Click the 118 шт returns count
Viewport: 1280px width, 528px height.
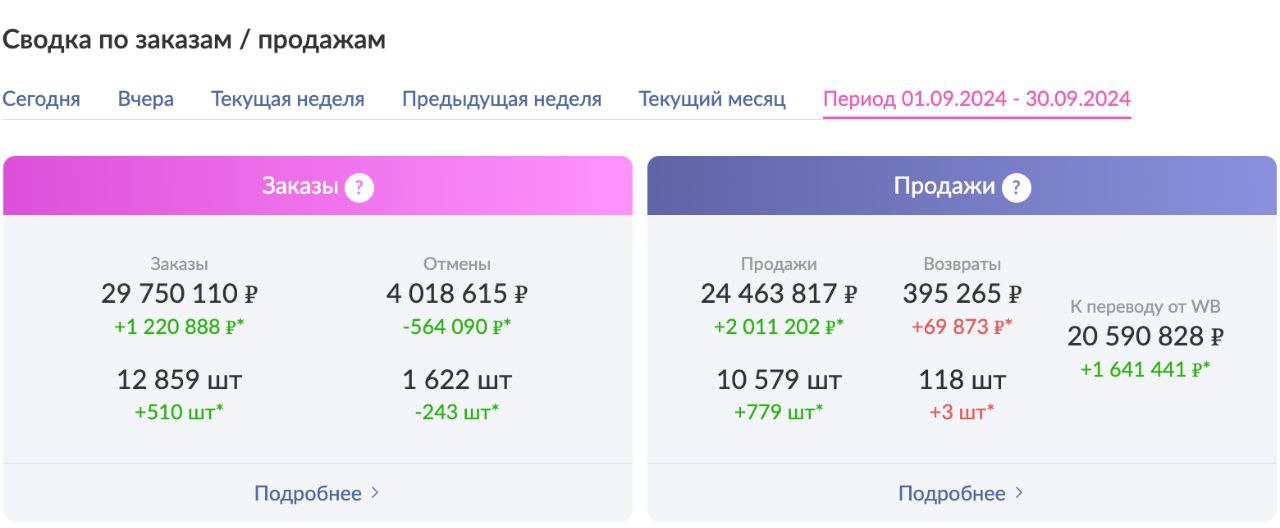(962, 380)
